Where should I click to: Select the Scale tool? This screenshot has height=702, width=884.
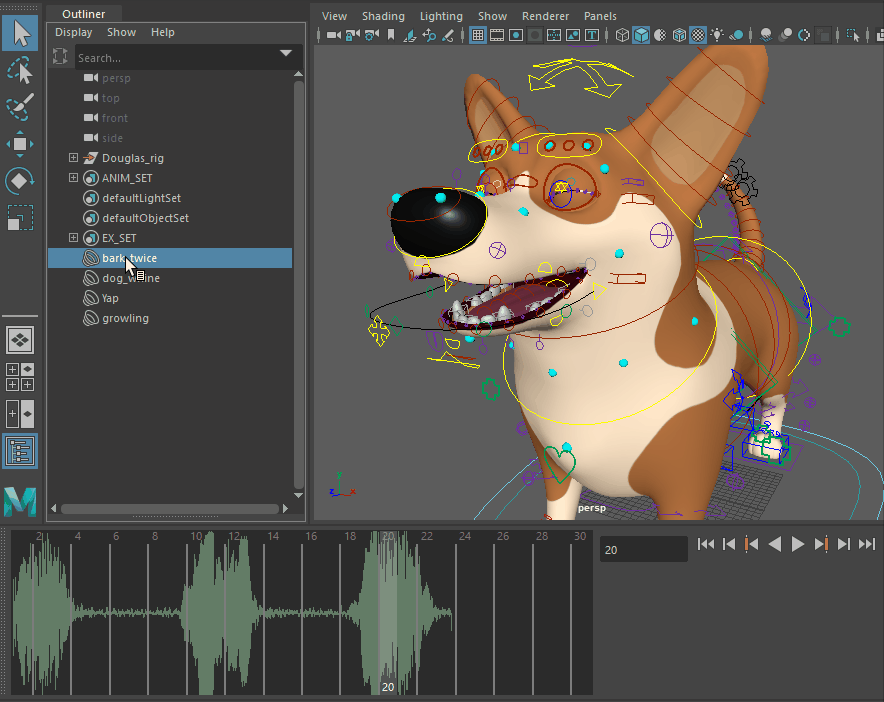pyautogui.click(x=20, y=217)
